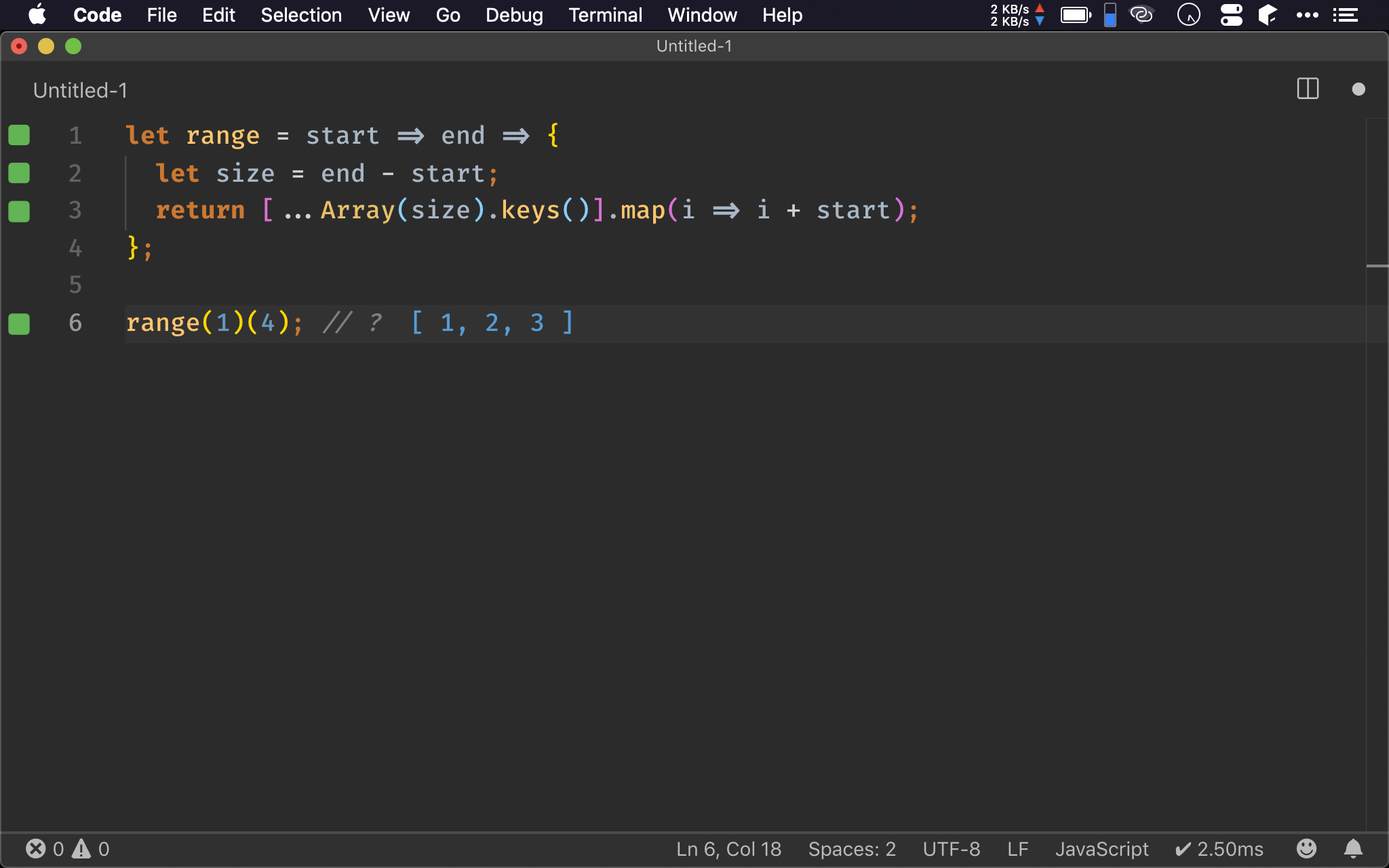This screenshot has height=868, width=1389.
Task: Click the split editor icon
Action: pyautogui.click(x=1308, y=89)
